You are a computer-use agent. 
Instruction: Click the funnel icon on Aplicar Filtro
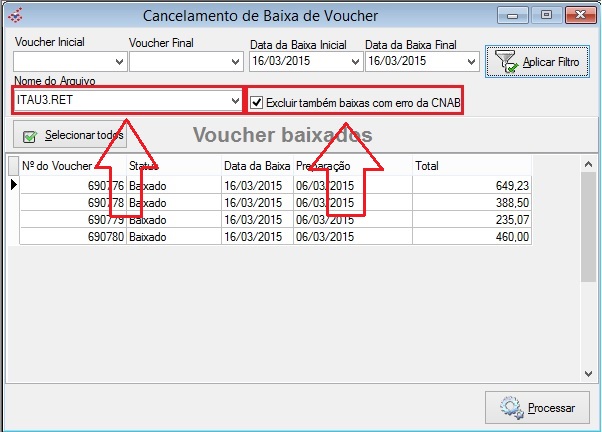point(505,62)
